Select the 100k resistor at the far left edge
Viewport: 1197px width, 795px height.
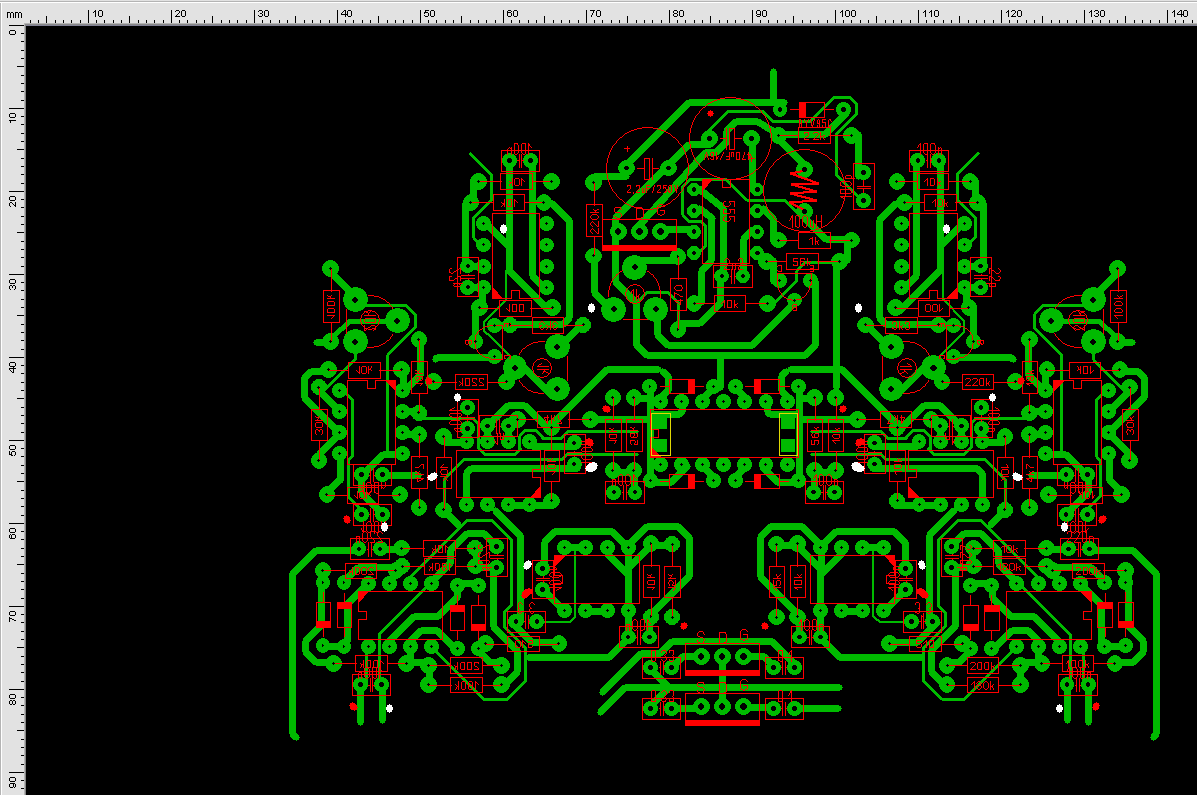331,306
